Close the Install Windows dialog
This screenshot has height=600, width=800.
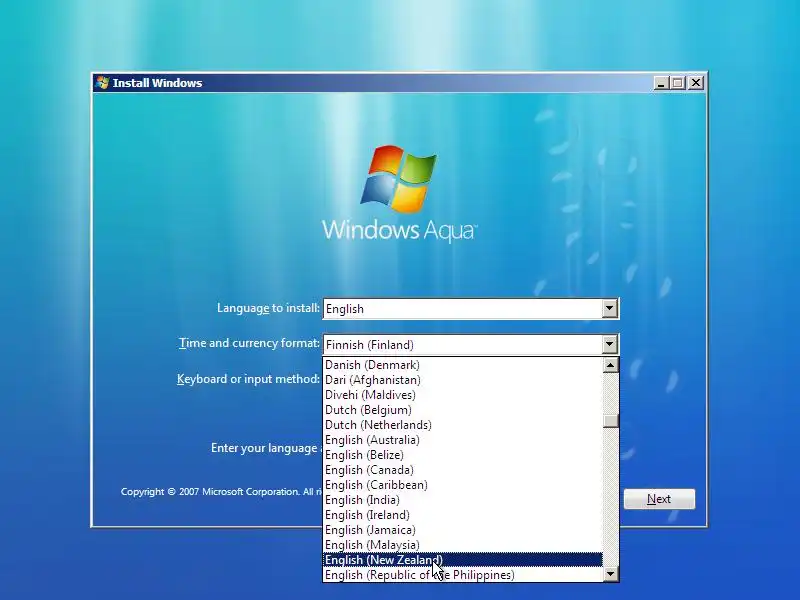point(696,83)
